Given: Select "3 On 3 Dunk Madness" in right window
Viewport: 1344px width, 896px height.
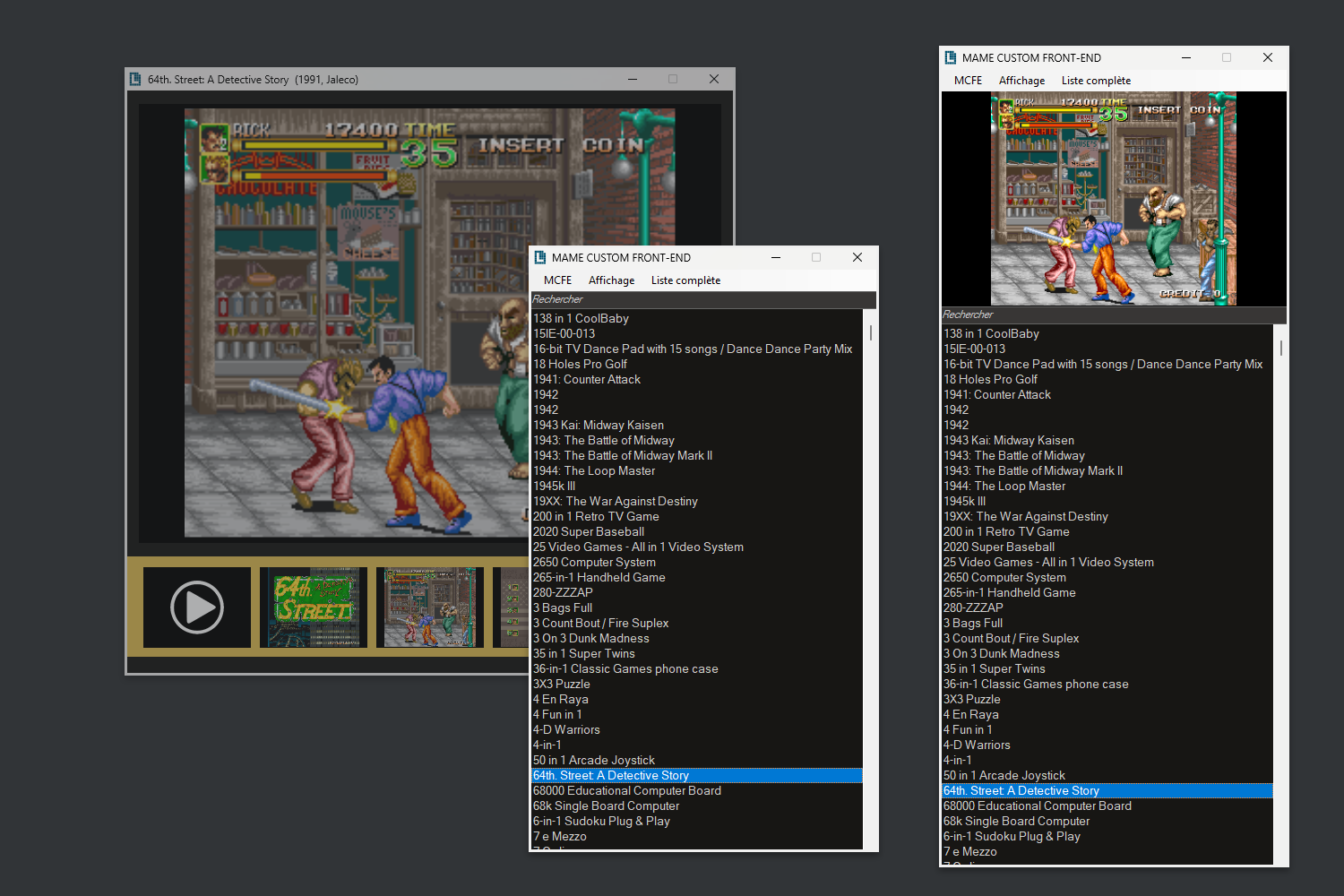Looking at the screenshot, I should (x=1107, y=653).
